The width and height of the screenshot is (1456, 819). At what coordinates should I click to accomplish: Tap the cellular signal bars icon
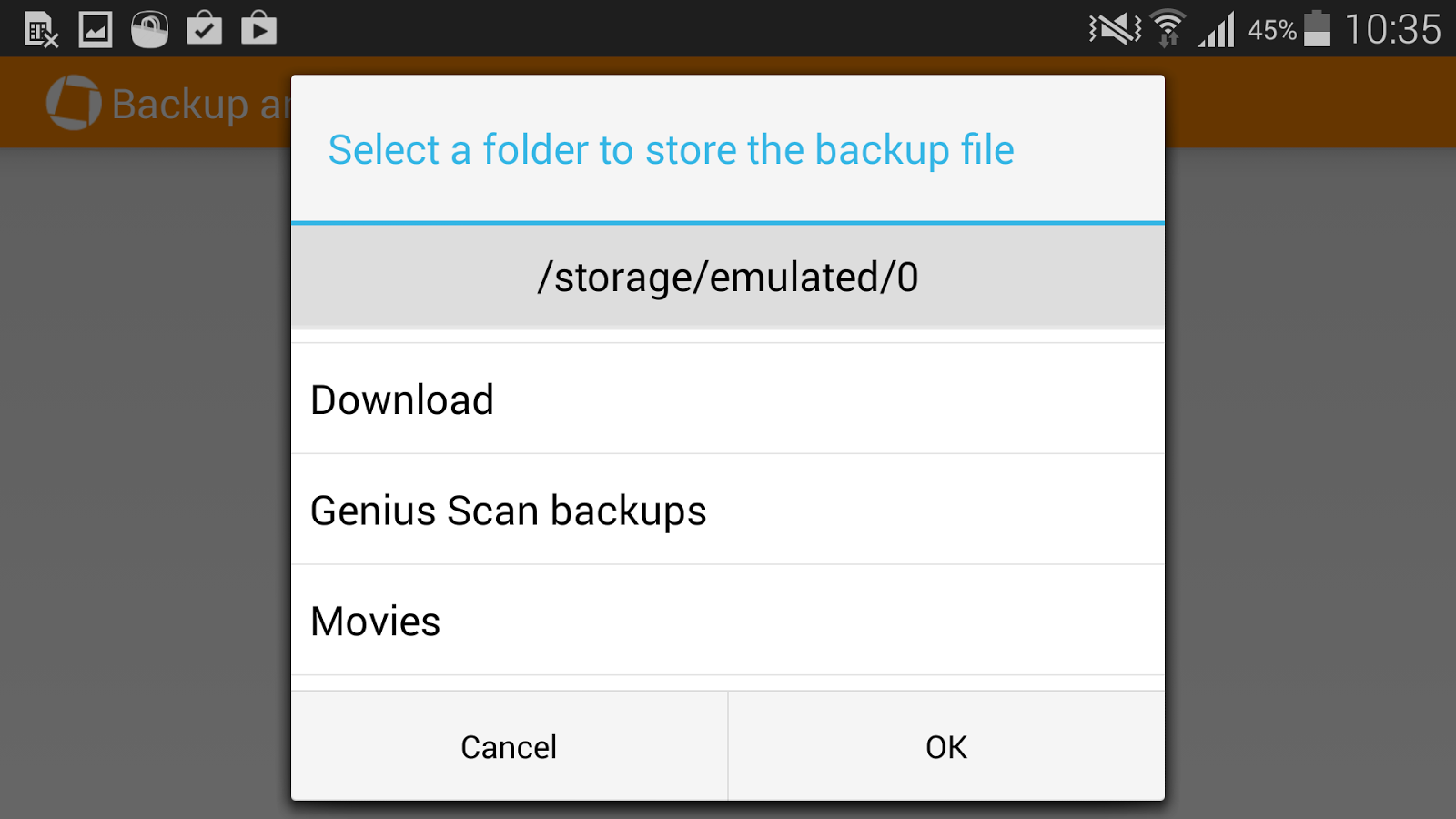[1217, 29]
